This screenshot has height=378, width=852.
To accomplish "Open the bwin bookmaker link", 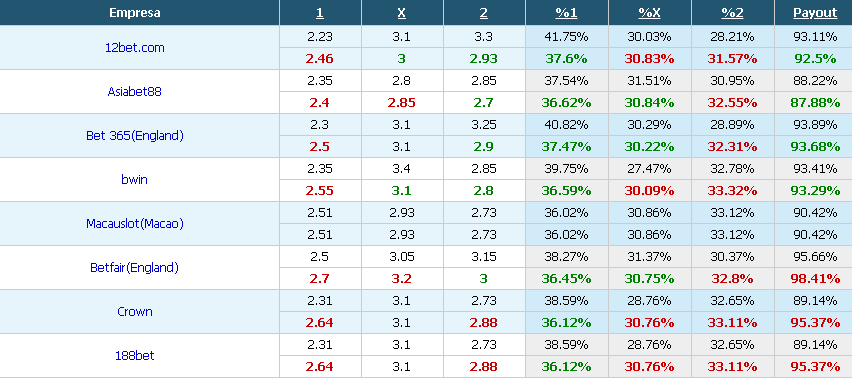I will (134, 180).
